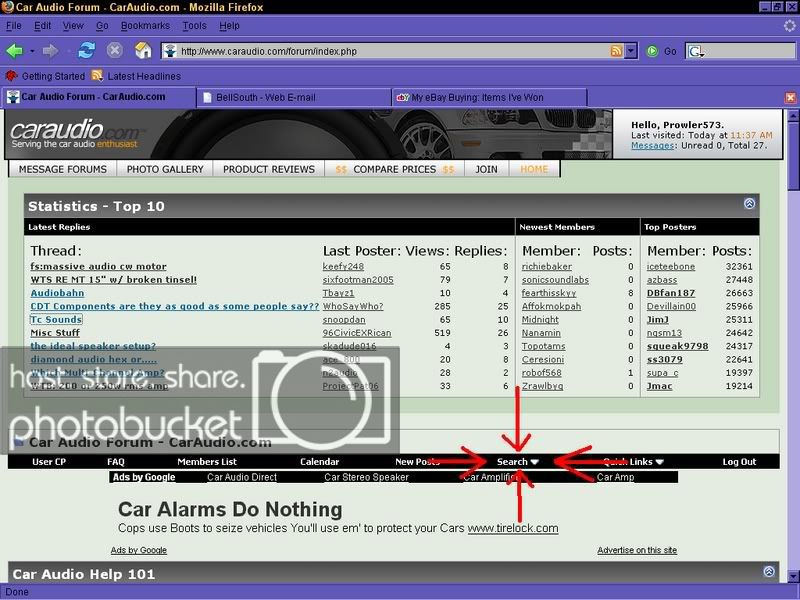View top poster DBfan187

click(670, 293)
